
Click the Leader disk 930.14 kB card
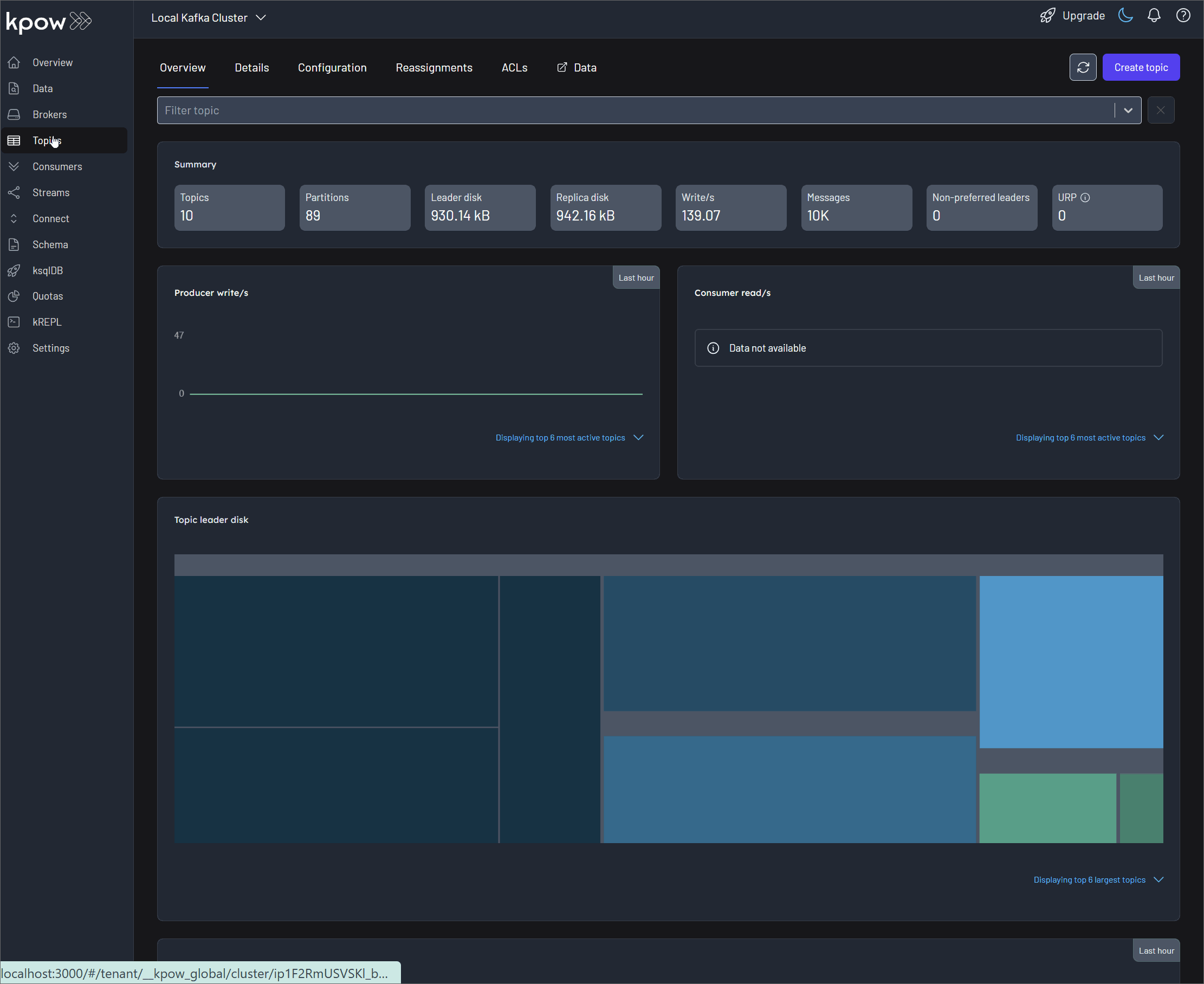point(480,208)
